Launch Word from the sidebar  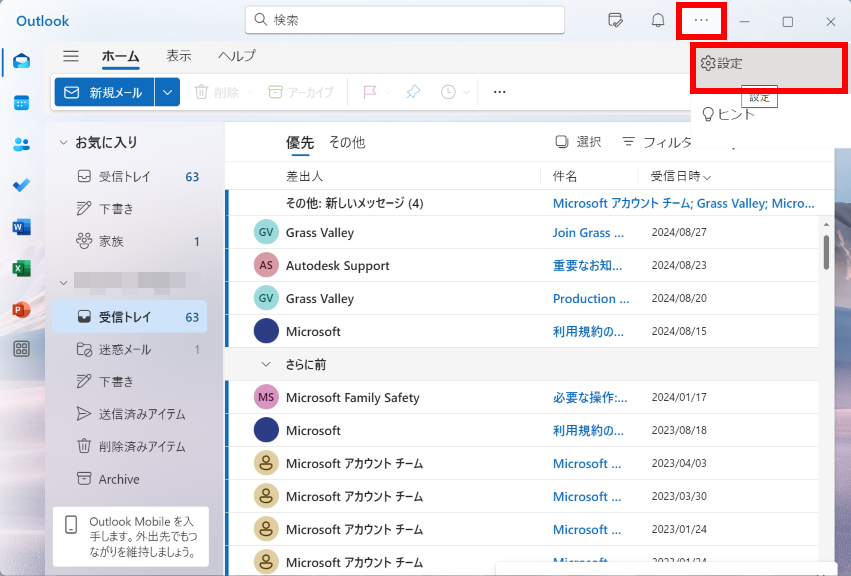point(22,226)
